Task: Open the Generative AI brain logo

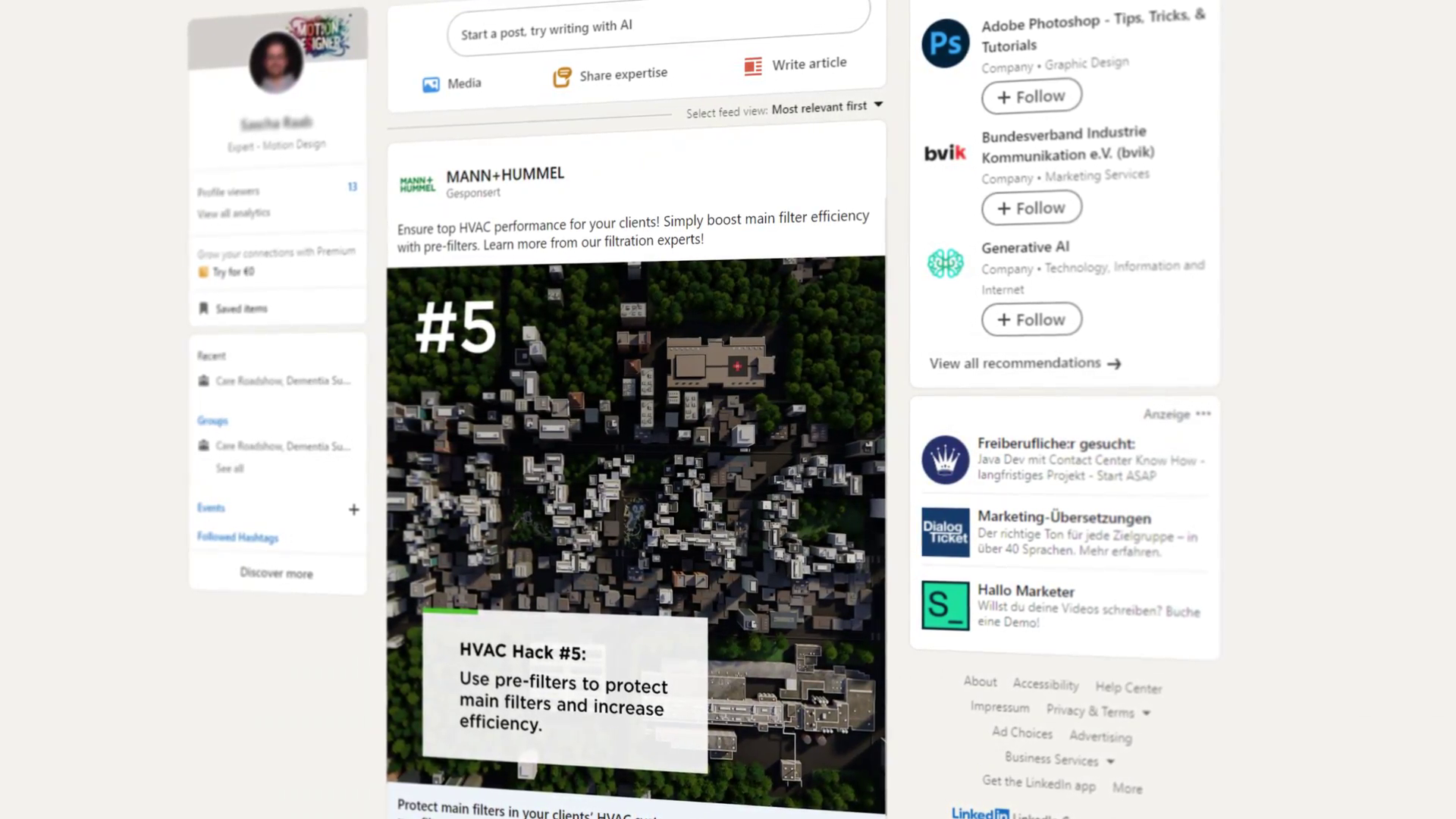Action: 945,264
